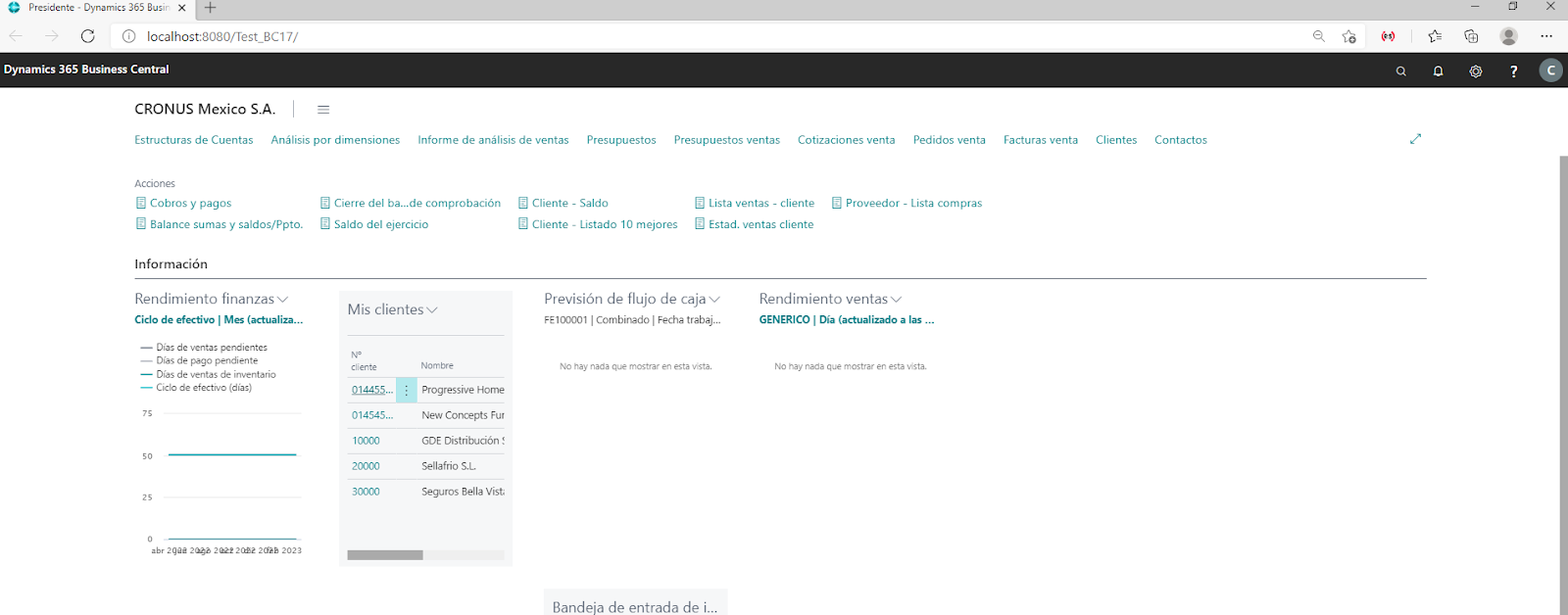
Task: Click Mis clientes horizontal scrollbar thumb
Action: click(385, 555)
